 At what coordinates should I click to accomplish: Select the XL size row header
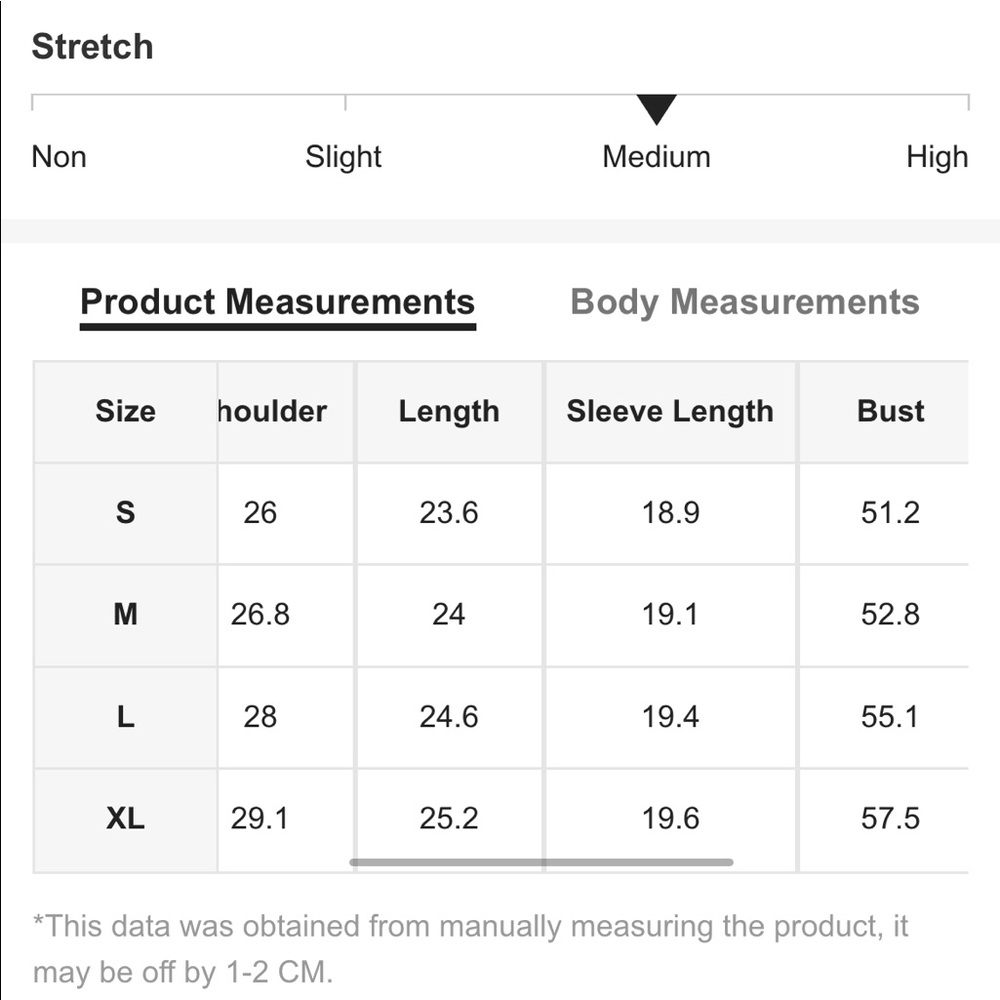coord(125,819)
